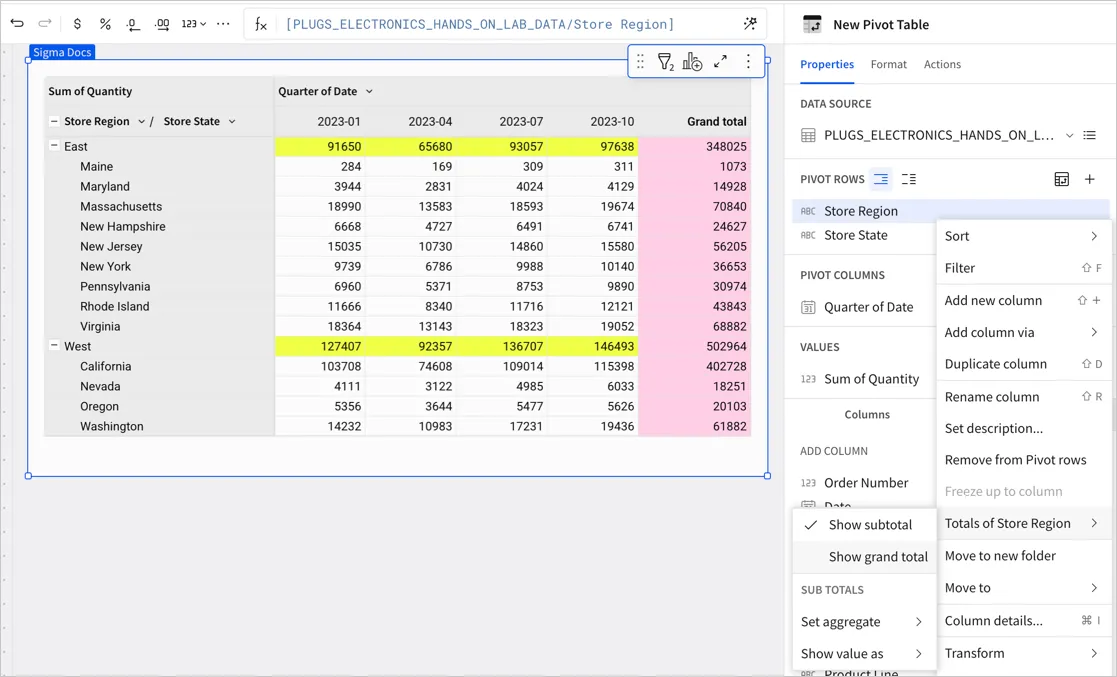This screenshot has height=677, width=1117.
Task: Click the data source table icon
Action: [808, 135]
